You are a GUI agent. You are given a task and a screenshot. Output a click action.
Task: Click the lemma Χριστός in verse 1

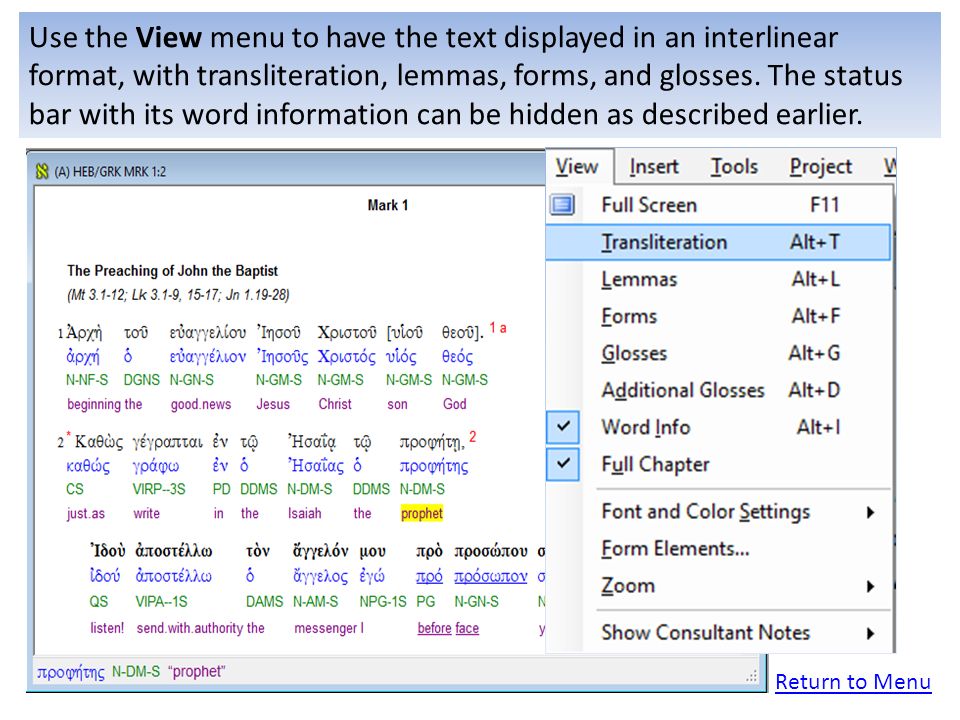[347, 357]
